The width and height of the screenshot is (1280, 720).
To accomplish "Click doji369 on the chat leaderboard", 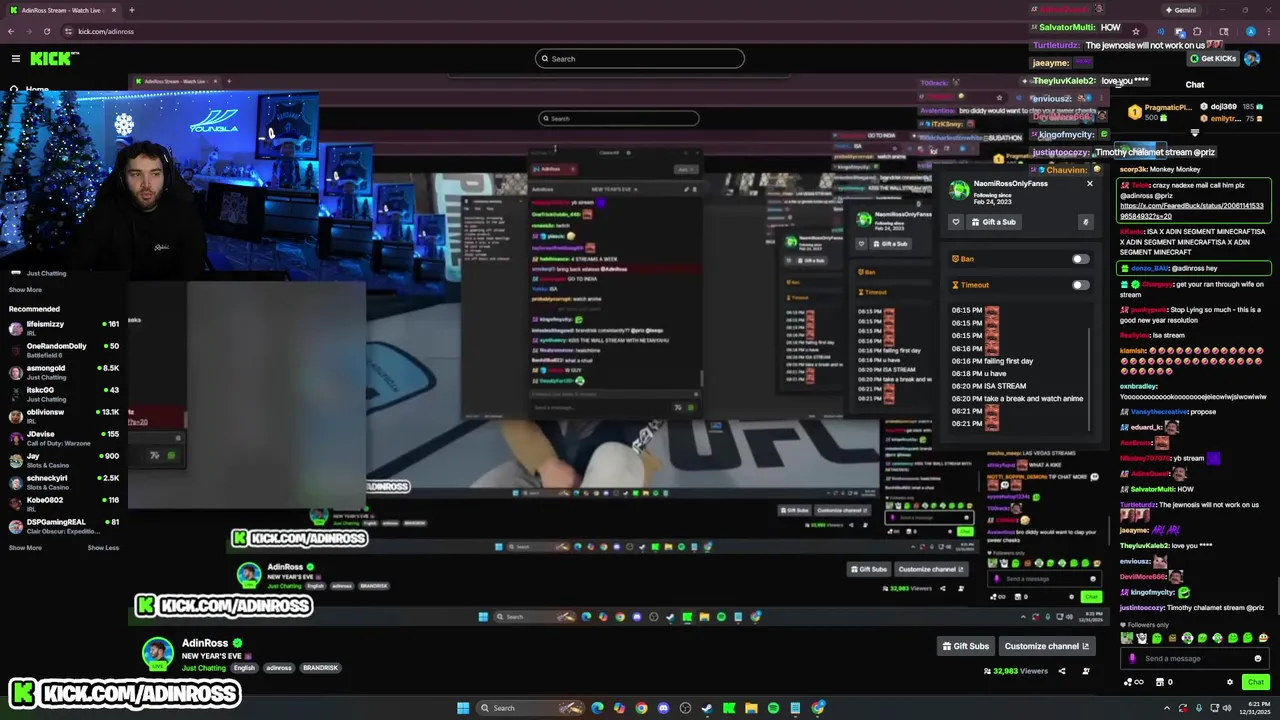I will [1224, 106].
